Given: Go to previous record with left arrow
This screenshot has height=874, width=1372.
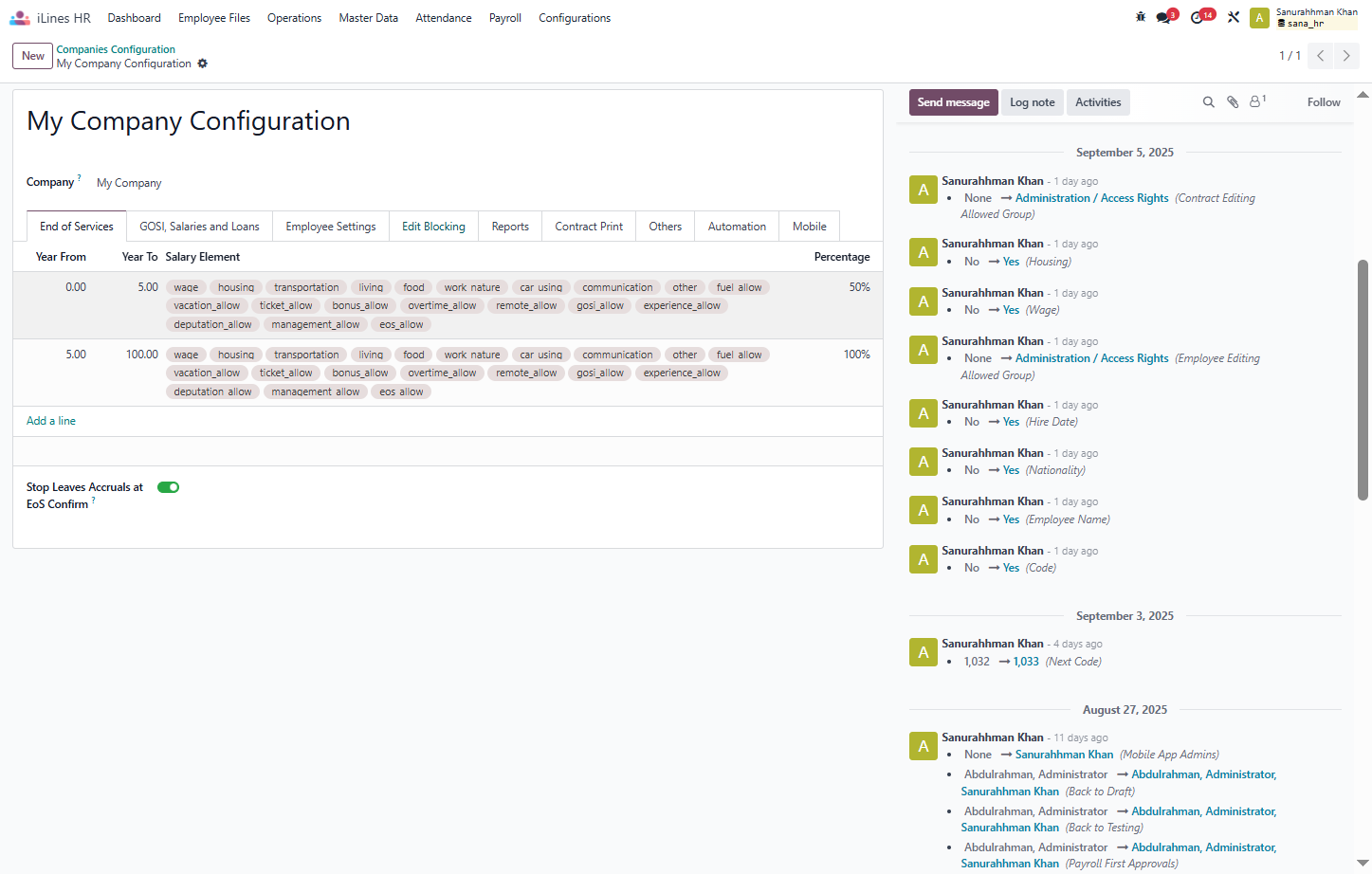Looking at the screenshot, I should point(1321,56).
